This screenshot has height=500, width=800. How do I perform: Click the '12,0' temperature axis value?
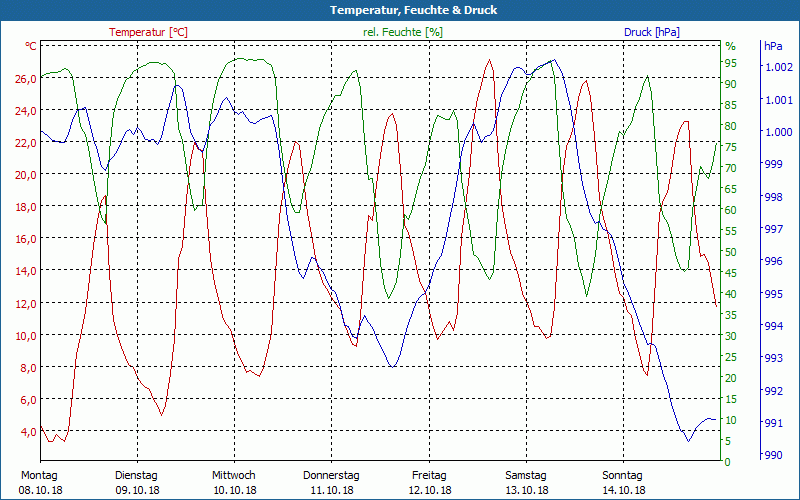point(26,304)
